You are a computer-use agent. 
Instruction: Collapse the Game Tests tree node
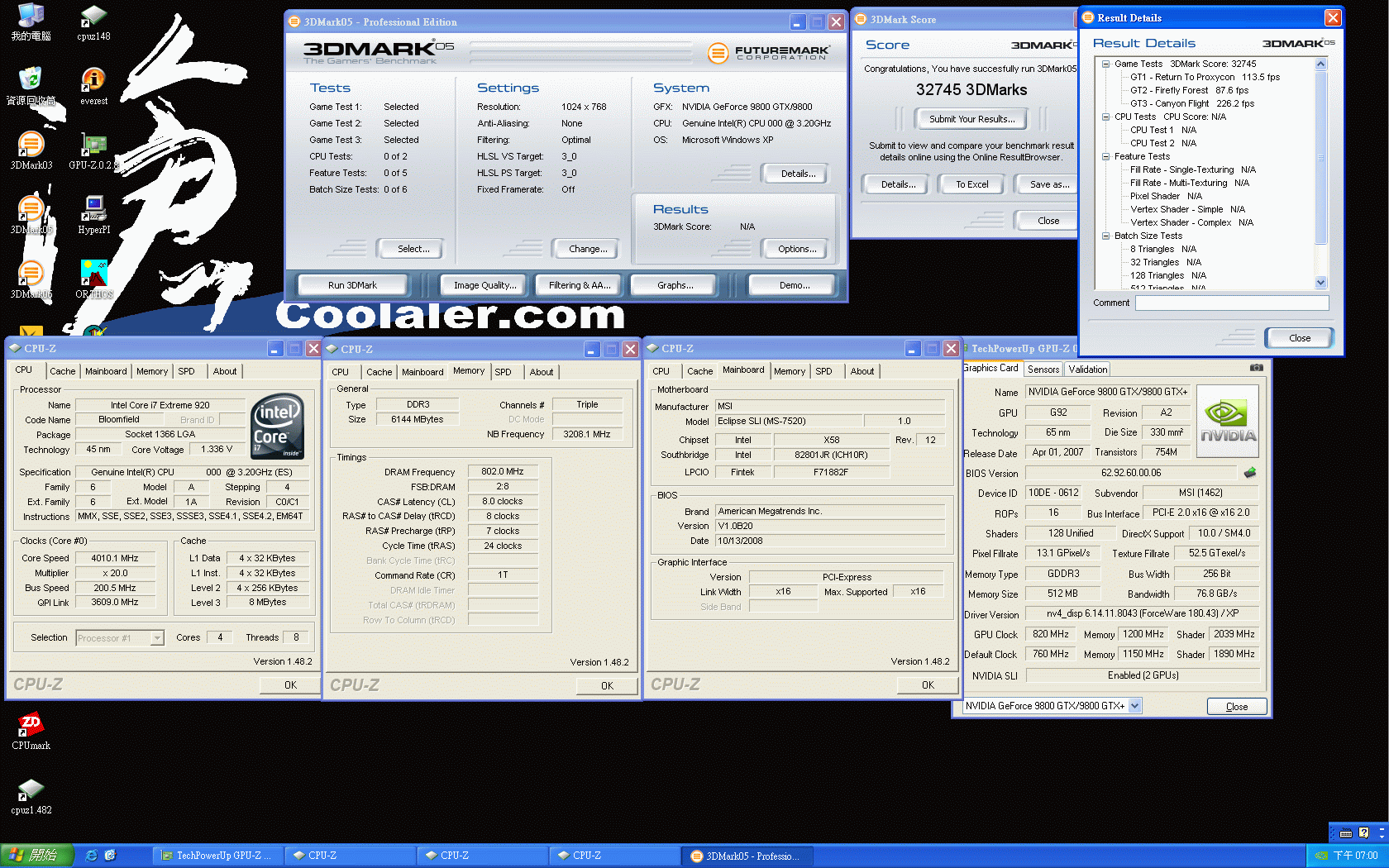(1105, 64)
